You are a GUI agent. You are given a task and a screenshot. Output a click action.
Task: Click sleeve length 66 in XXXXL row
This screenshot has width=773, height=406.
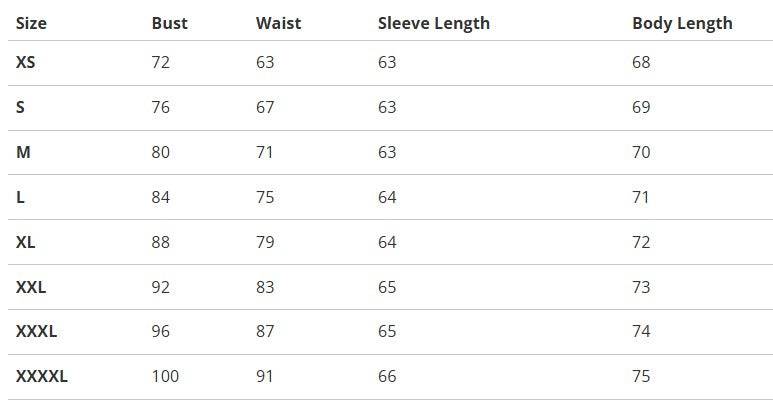coord(387,376)
